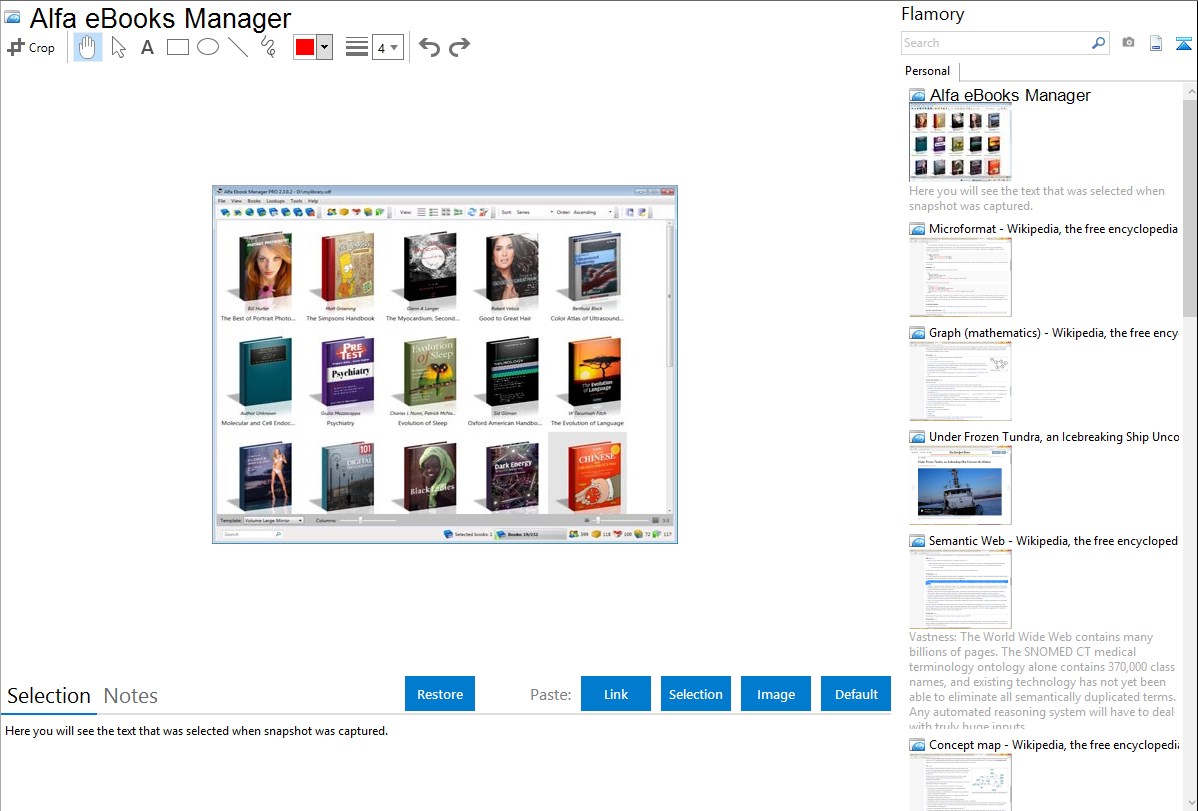Open the color picker dropdown arrow
Image resolution: width=1198 pixels, height=811 pixels.
pos(325,47)
